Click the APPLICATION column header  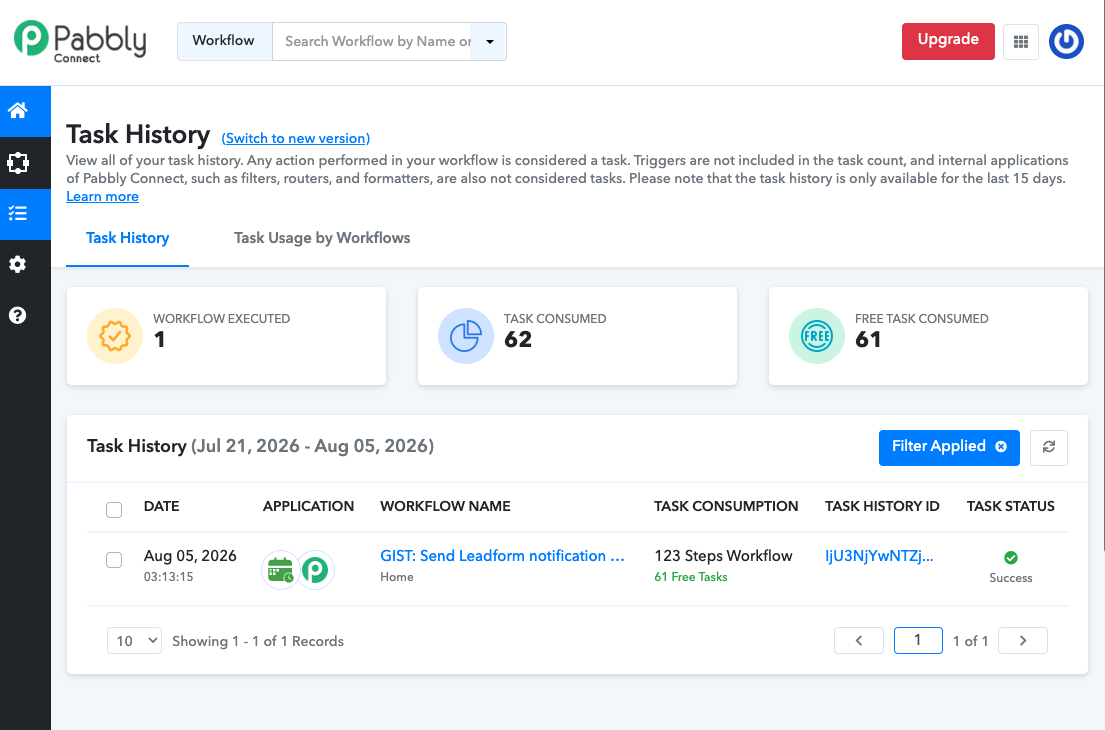tap(308, 506)
